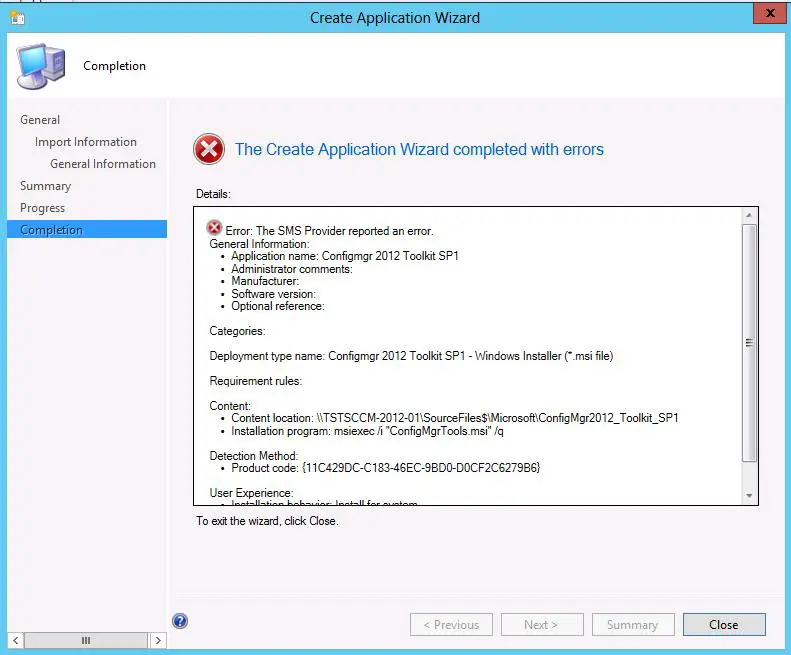Click 'Error: The SMS Provider reported an error.' text
Screen dimensions: 791x655
[329, 231]
